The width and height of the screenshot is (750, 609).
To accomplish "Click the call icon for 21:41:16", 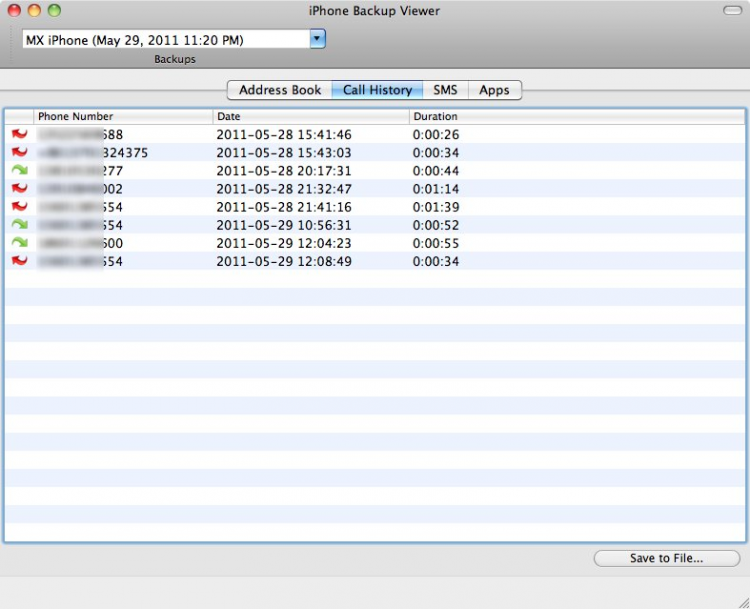I will (20, 207).
